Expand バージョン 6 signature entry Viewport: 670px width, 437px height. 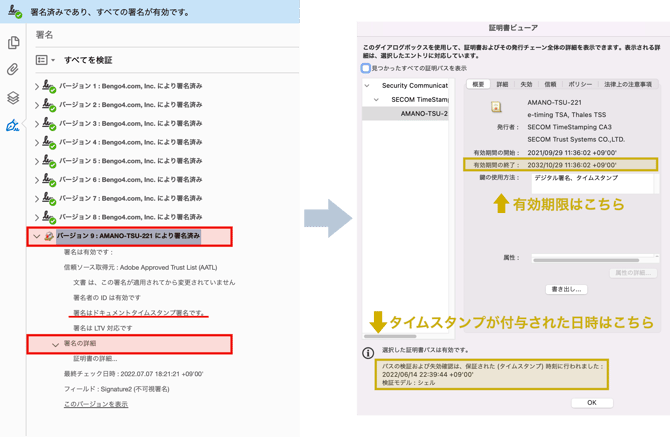click(37, 180)
